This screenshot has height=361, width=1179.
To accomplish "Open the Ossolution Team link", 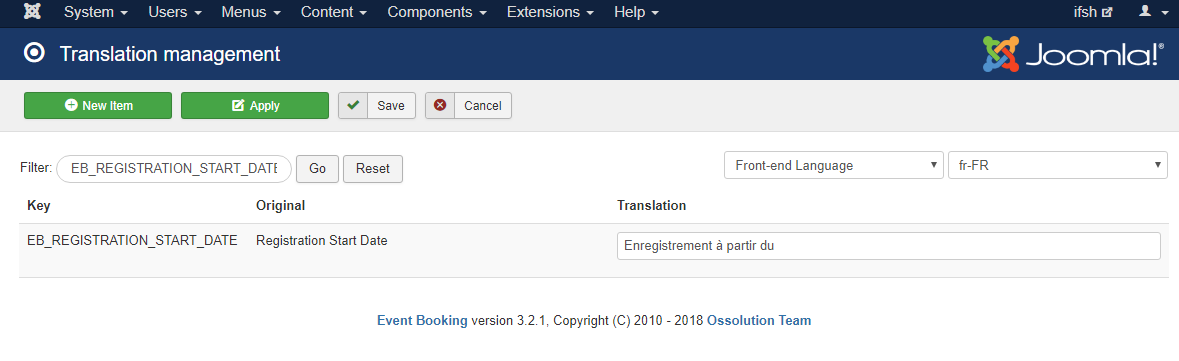I will pyautogui.click(x=759, y=320).
